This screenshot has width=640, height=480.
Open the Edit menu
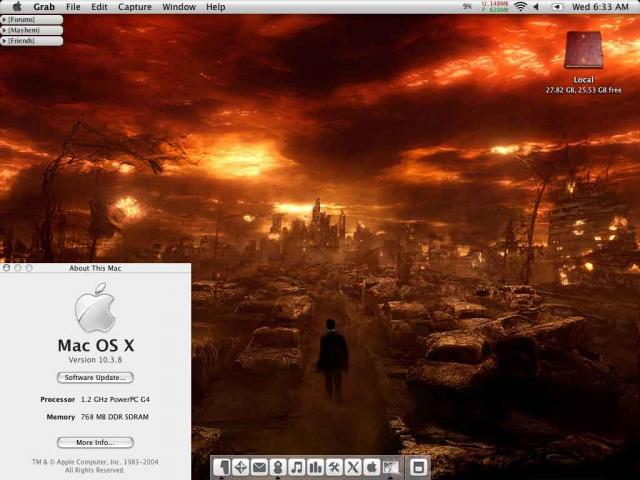(99, 7)
